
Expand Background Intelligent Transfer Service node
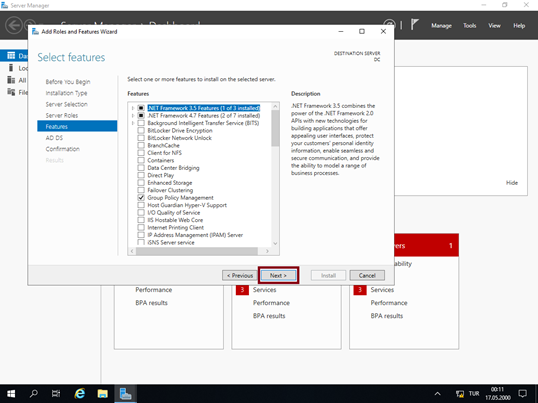[x=133, y=123]
